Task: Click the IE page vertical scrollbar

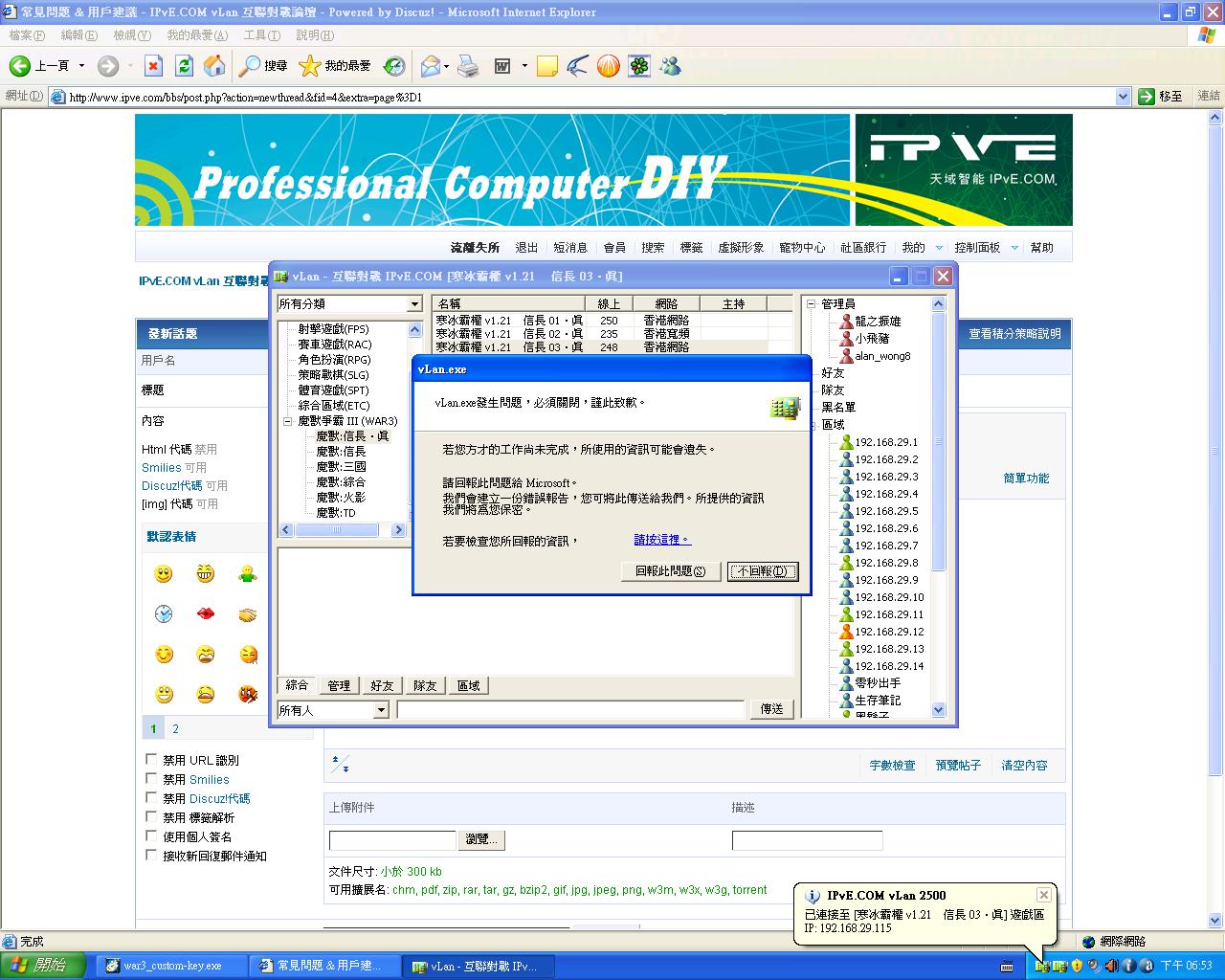Action: click(x=1216, y=518)
